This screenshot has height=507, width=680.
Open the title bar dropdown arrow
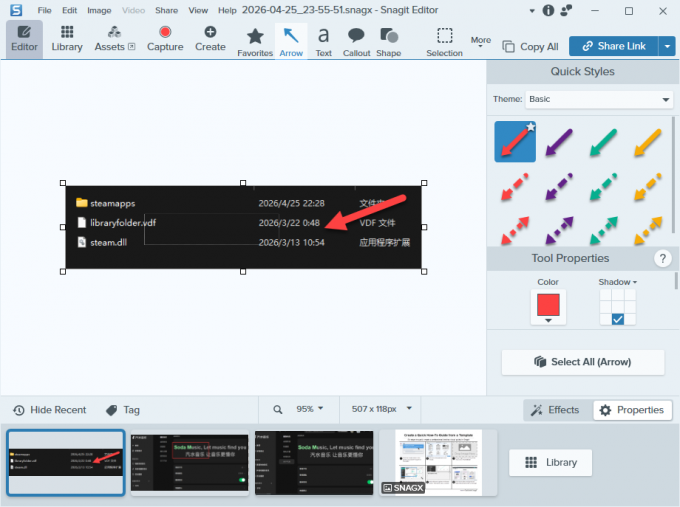click(532, 11)
